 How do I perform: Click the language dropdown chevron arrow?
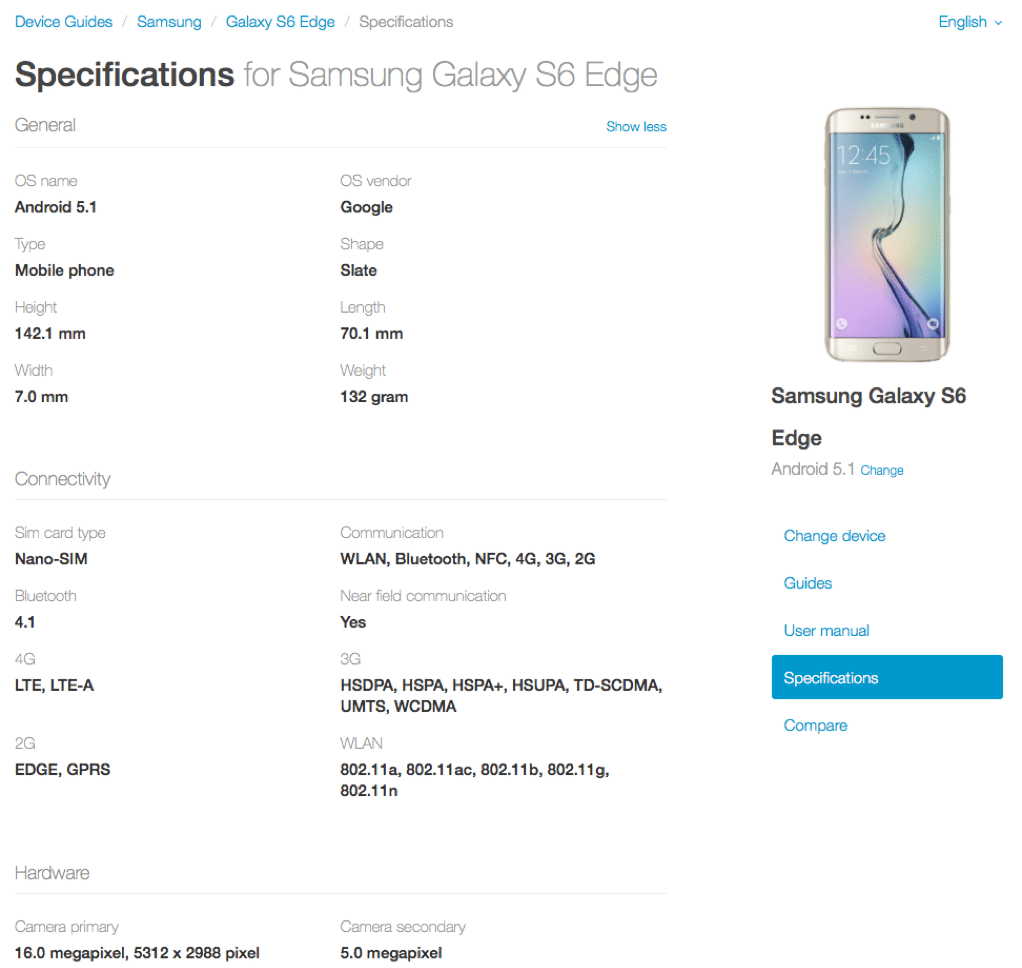click(998, 23)
